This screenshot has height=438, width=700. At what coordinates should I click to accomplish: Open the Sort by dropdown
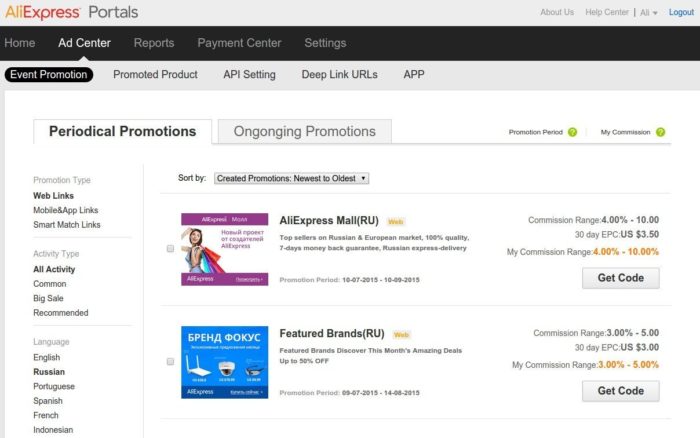pos(292,178)
